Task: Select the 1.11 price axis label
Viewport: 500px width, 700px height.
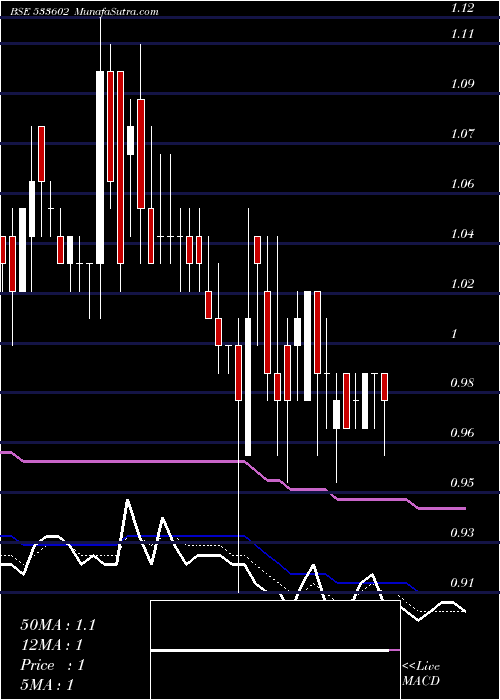Action: [463, 34]
